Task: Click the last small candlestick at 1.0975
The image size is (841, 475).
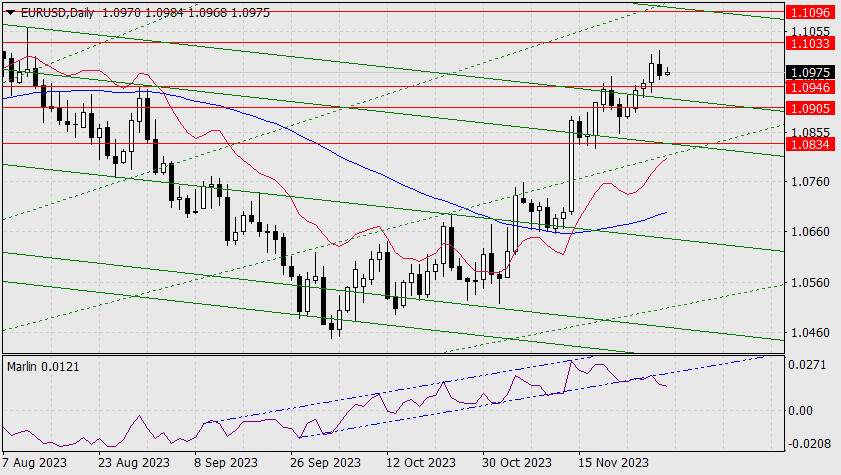Action: [667, 73]
